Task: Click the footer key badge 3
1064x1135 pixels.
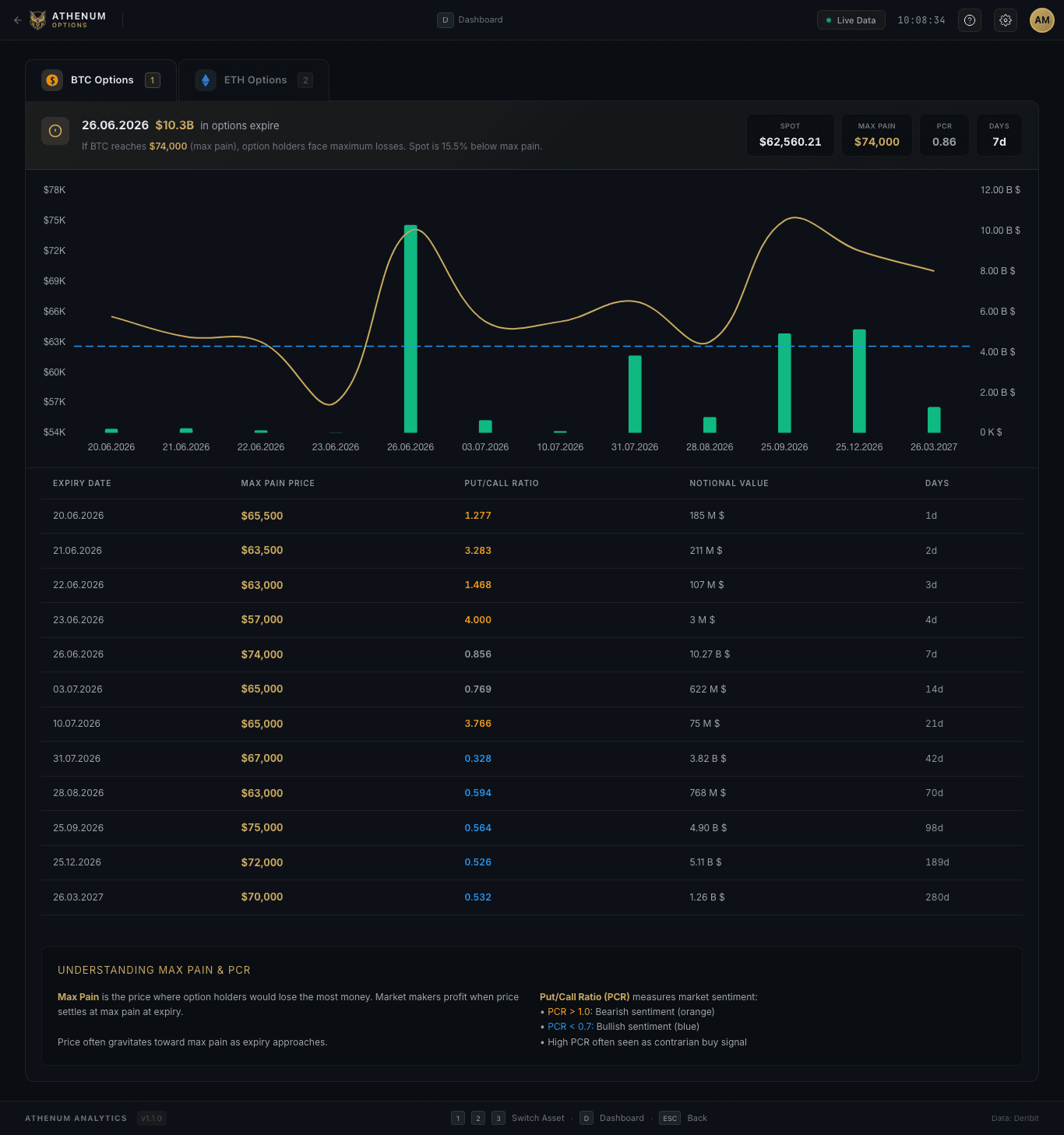Action: tap(499, 1118)
